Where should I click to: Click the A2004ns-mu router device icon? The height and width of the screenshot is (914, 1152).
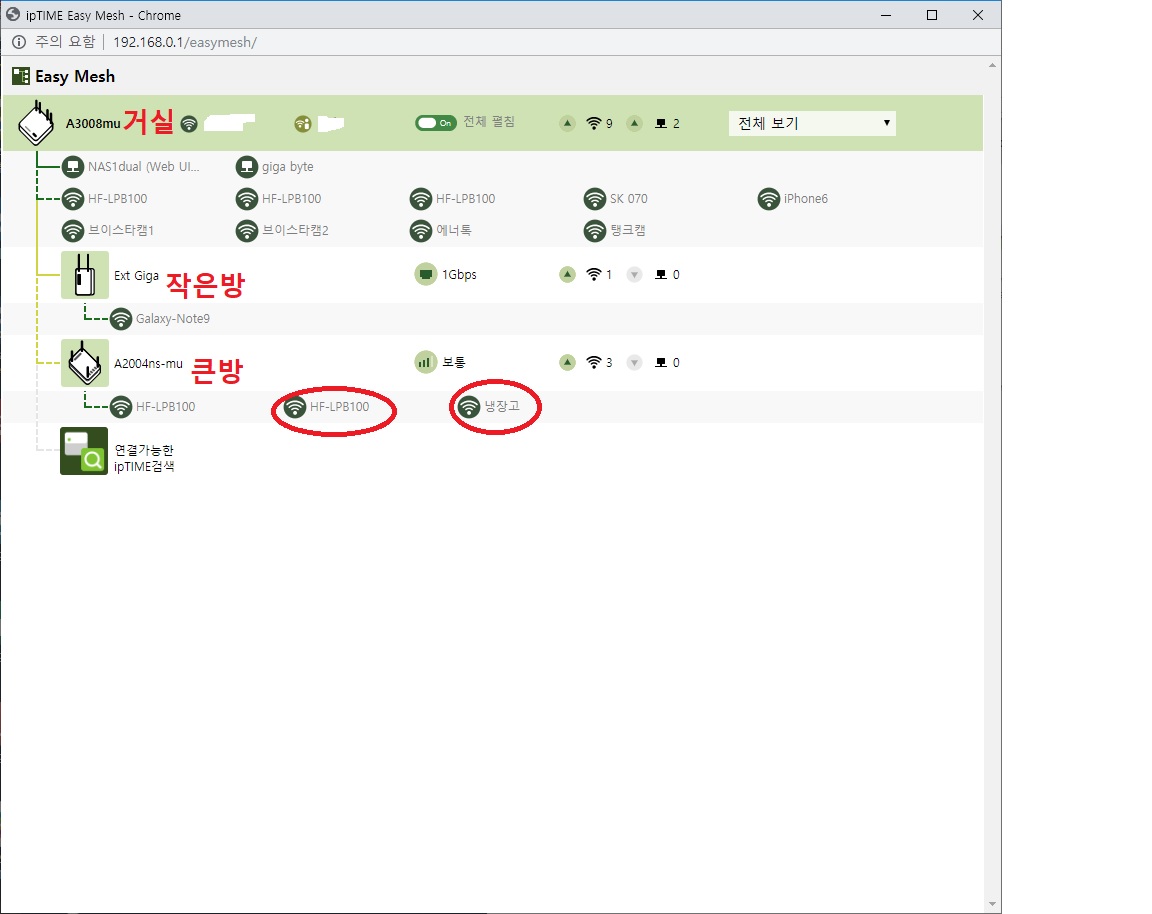[84, 363]
